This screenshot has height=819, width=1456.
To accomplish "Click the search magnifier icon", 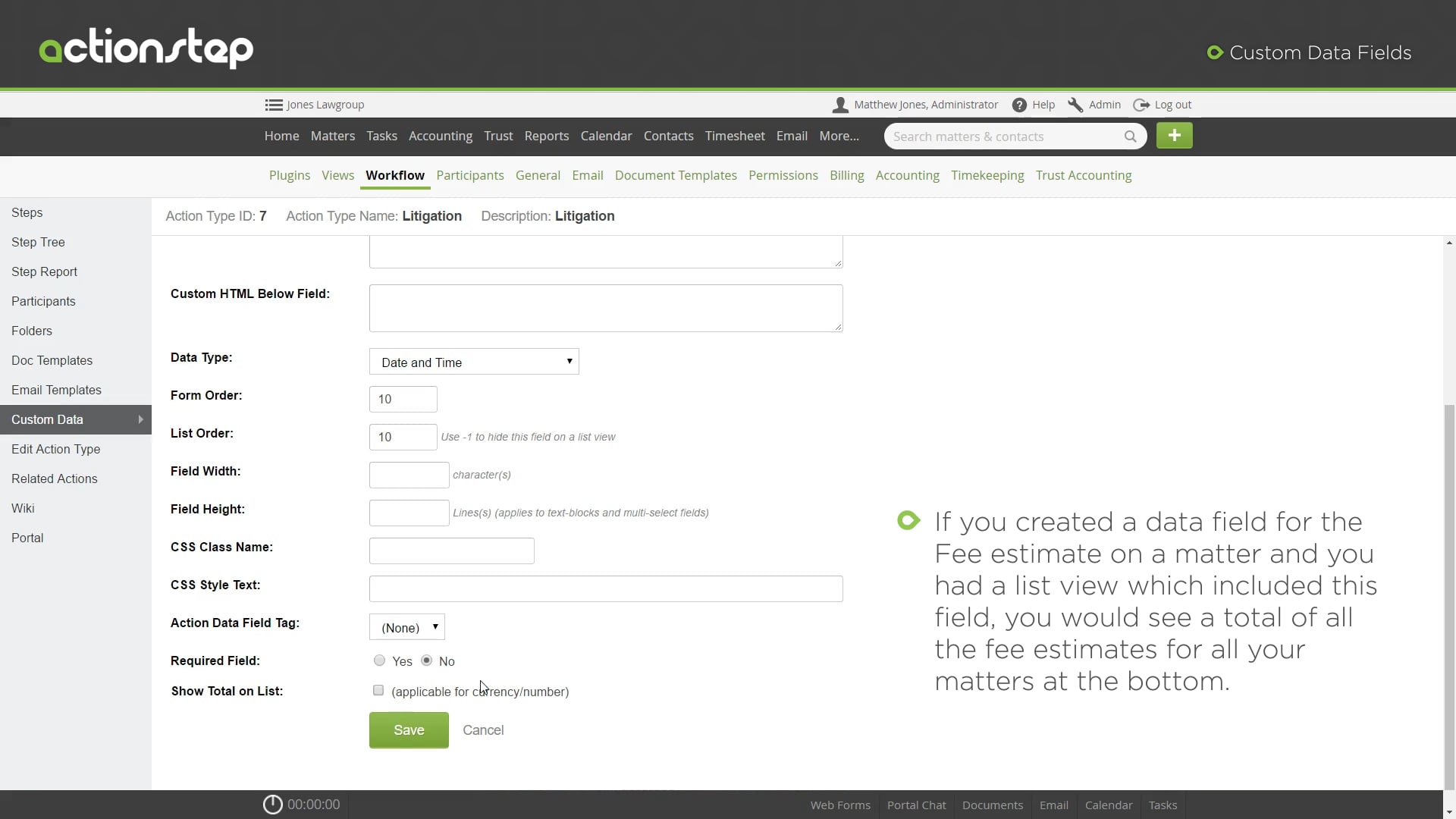I will [x=1130, y=136].
